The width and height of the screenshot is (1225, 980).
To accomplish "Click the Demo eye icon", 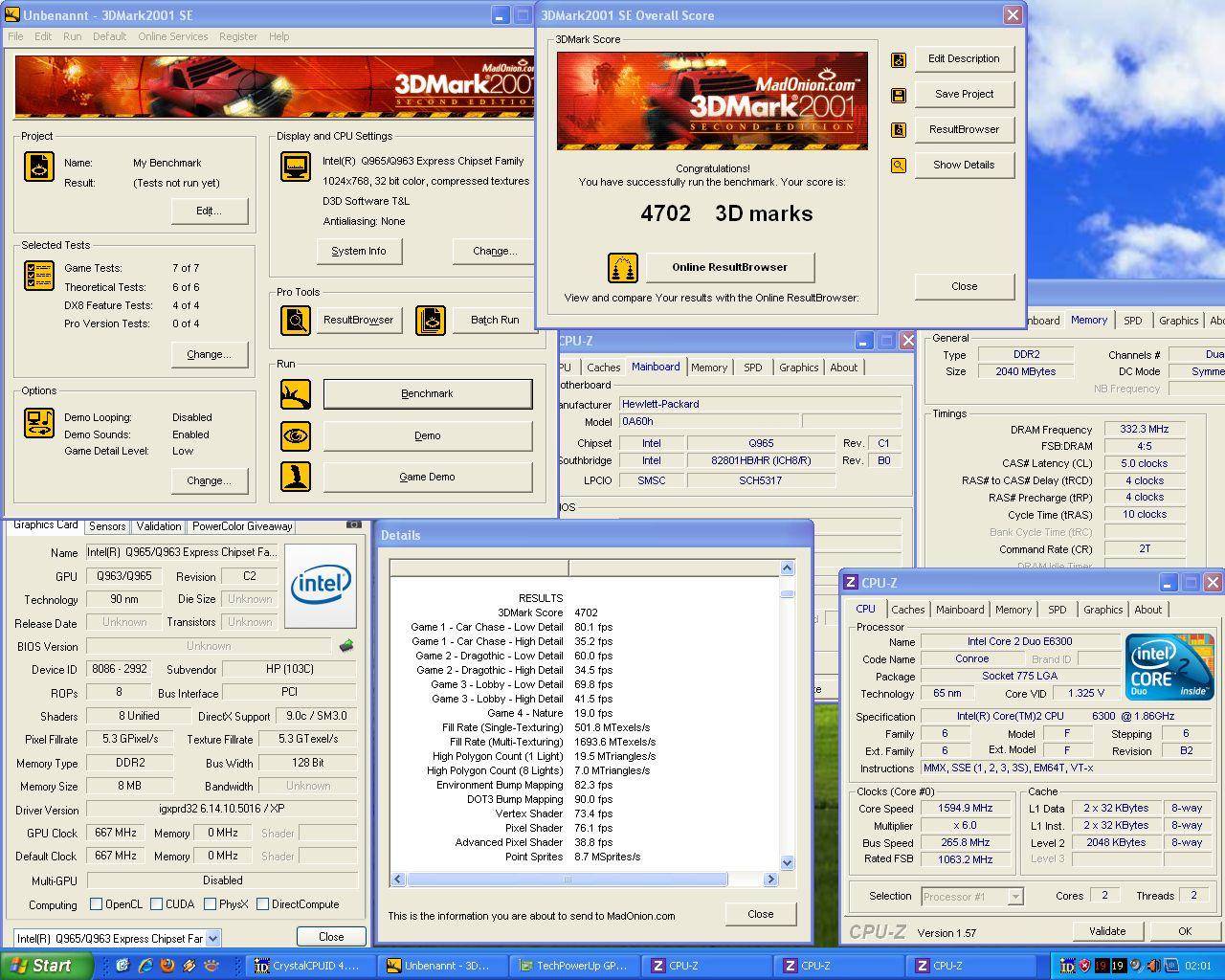I will pyautogui.click(x=296, y=436).
